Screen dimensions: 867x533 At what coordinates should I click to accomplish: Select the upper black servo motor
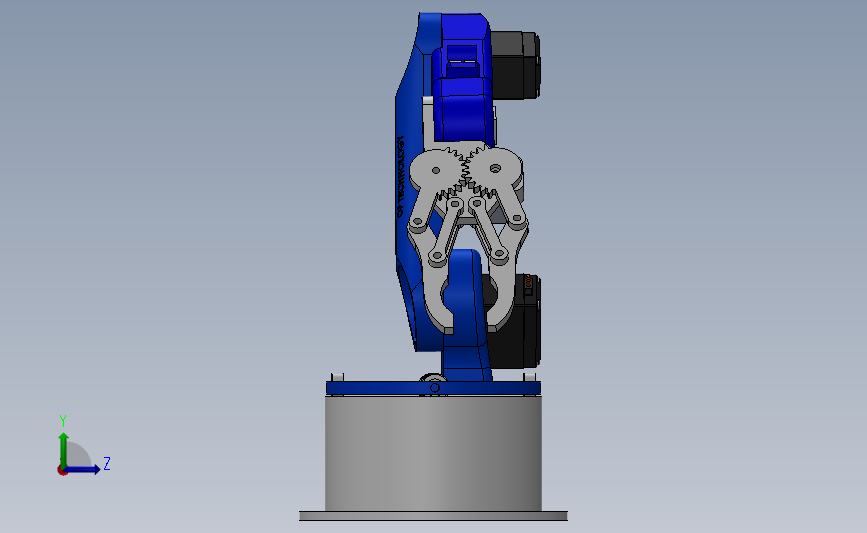pos(515,65)
